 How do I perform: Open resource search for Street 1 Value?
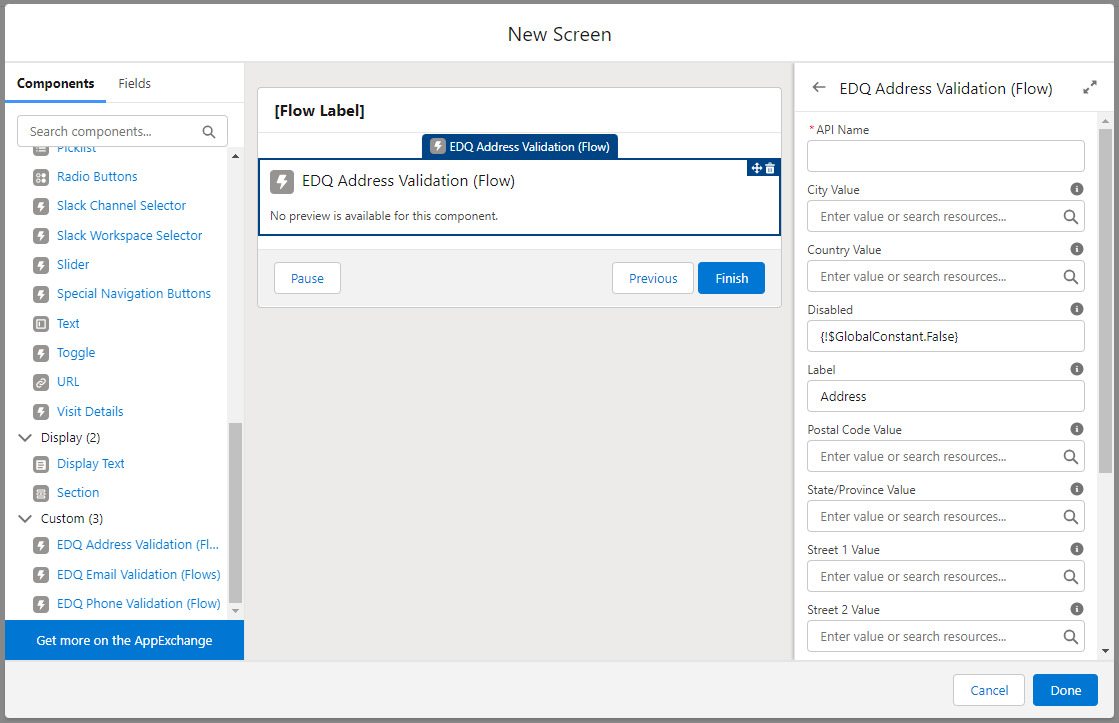pyautogui.click(x=1071, y=576)
